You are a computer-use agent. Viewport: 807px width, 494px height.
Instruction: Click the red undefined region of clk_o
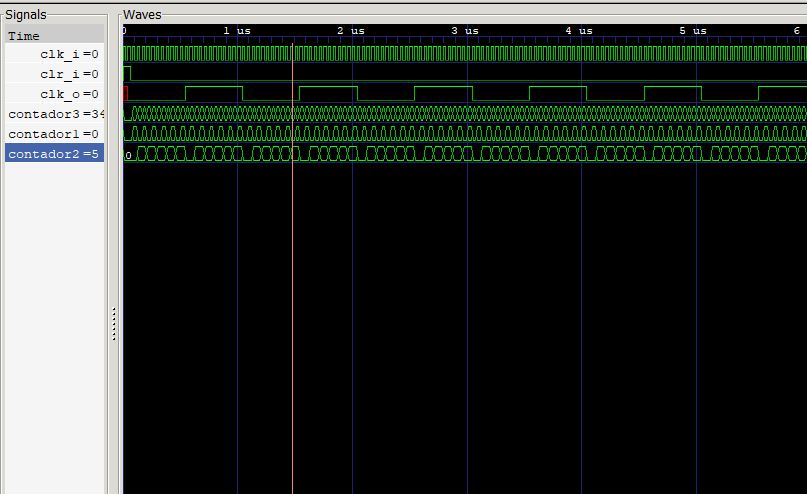coord(125,93)
